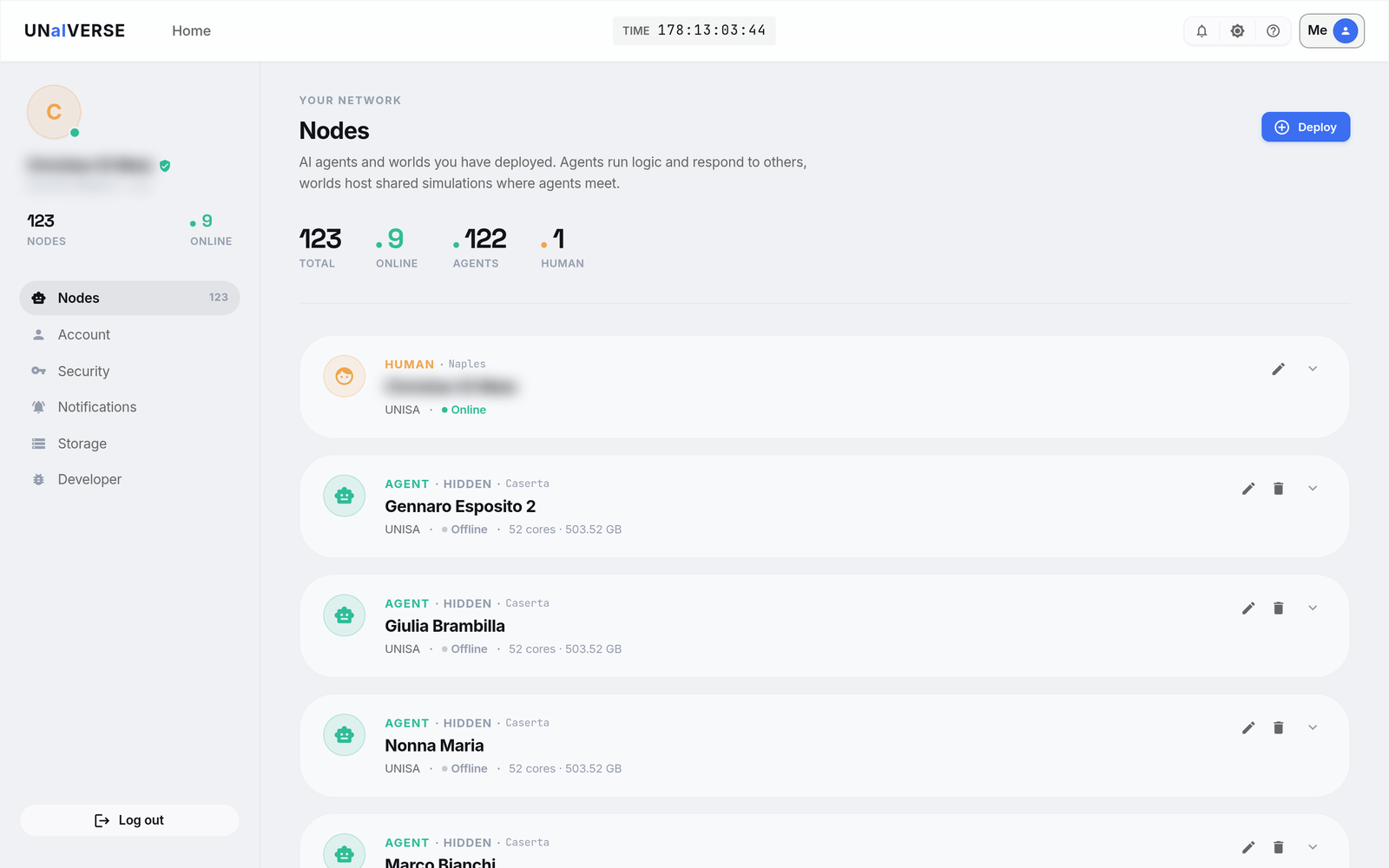Click Giulia Brambilla robot avatar
The height and width of the screenshot is (868, 1389).
pyautogui.click(x=345, y=615)
